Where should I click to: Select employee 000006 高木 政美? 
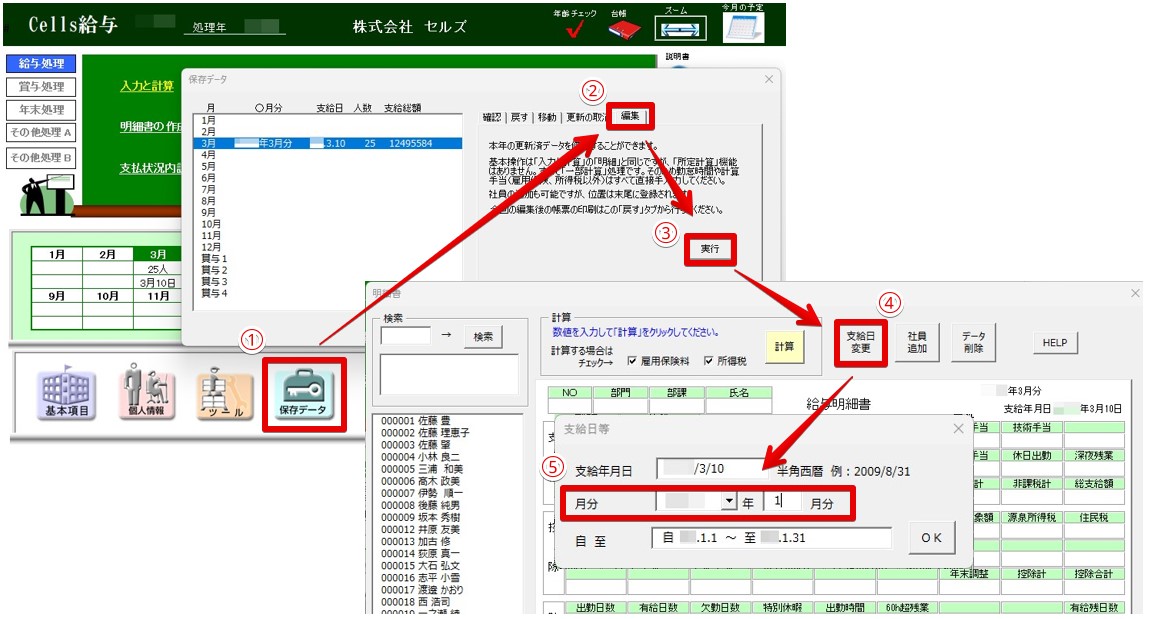[421, 481]
